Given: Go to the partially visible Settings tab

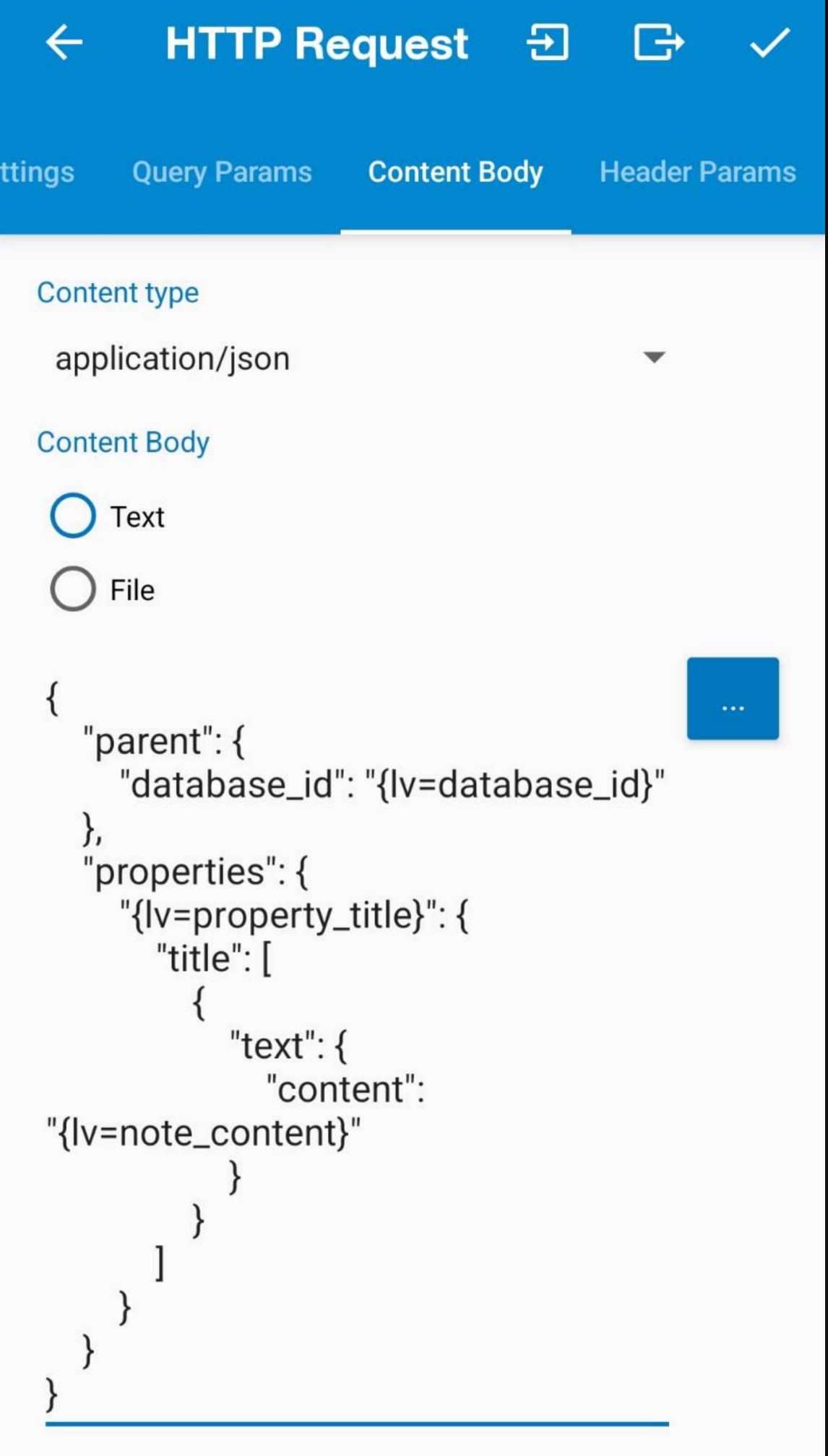Looking at the screenshot, I should click(37, 173).
